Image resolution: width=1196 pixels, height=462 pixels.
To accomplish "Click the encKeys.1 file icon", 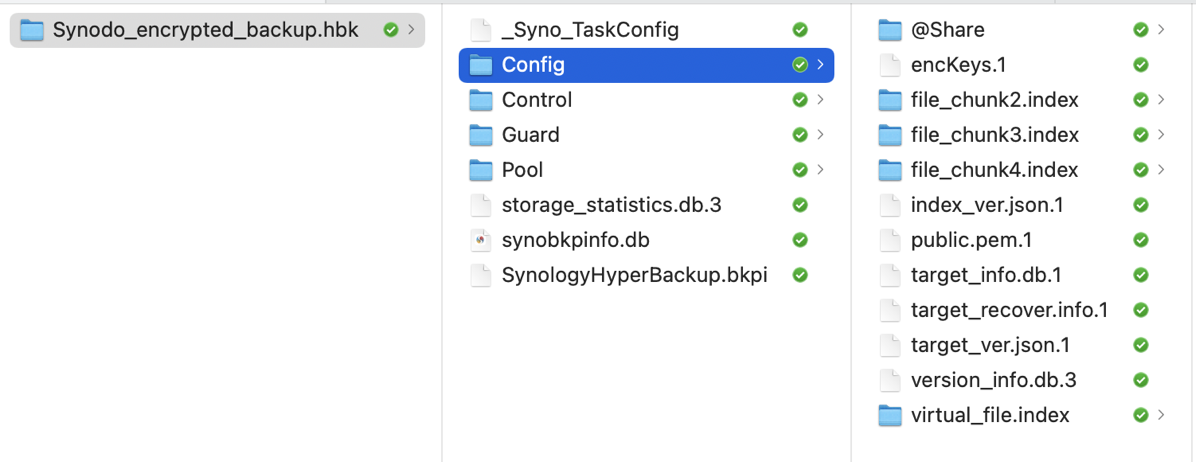I will click(890, 65).
